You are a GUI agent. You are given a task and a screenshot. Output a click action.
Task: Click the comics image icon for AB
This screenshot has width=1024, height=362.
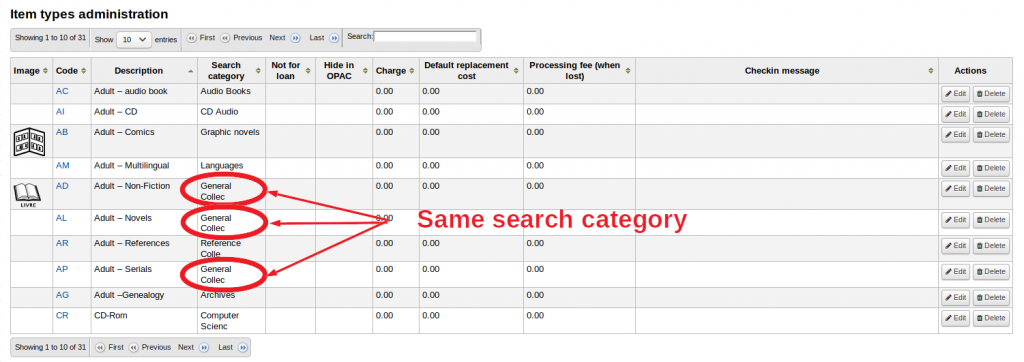click(x=30, y=141)
